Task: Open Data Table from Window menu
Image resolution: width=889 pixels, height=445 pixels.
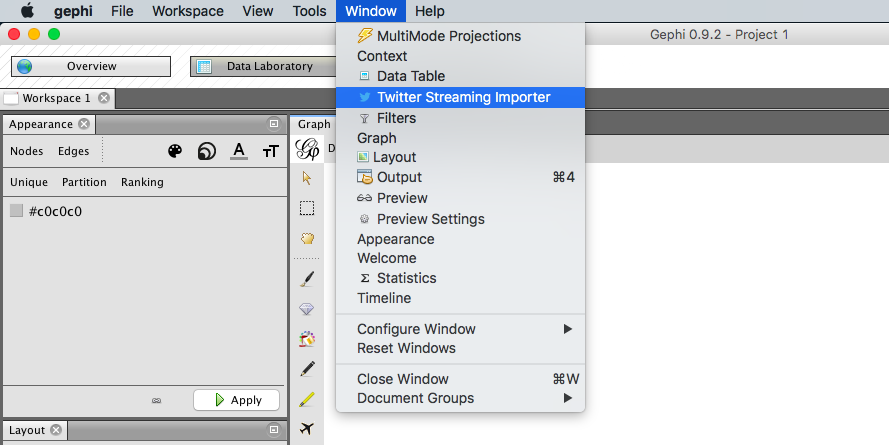Action: point(460,76)
